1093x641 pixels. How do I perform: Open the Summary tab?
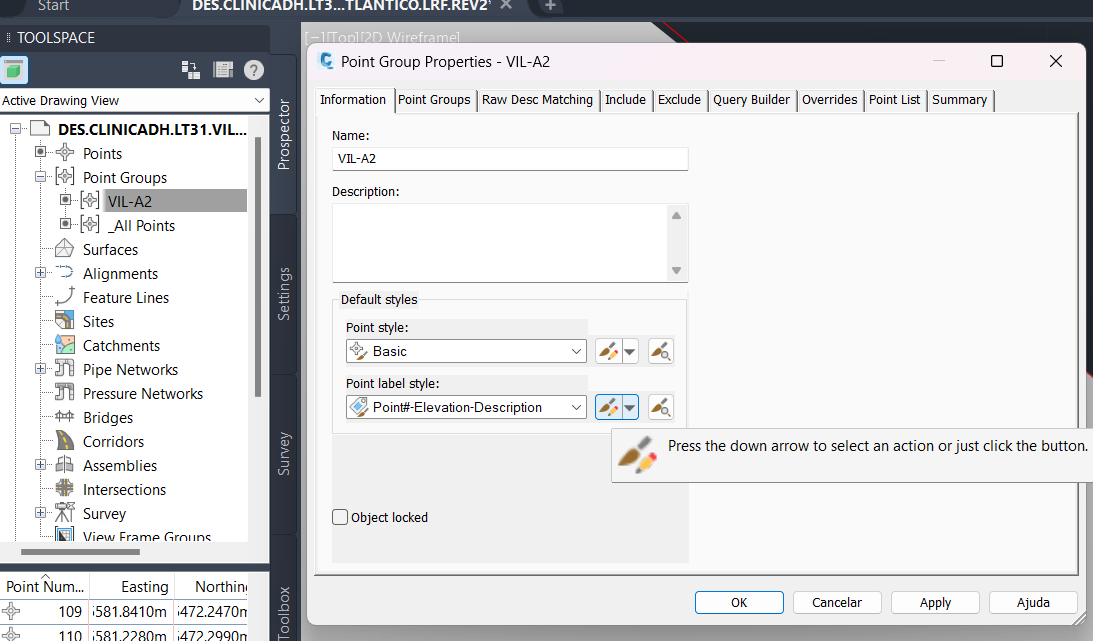959,100
